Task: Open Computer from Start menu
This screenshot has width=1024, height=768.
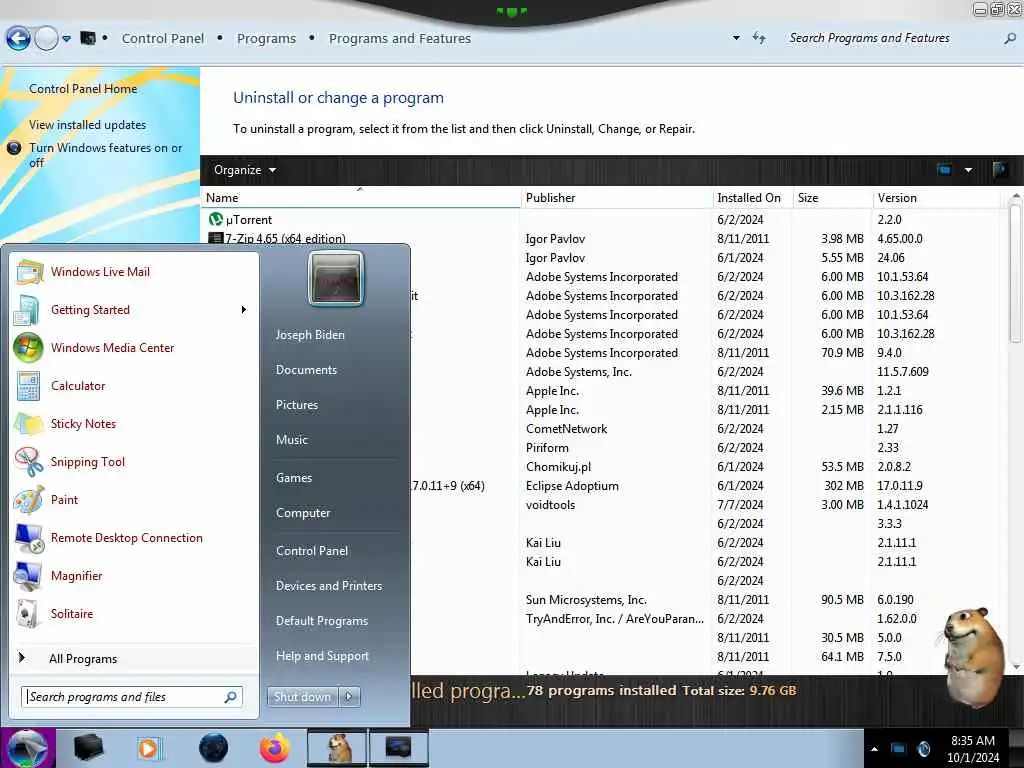Action: tap(302, 513)
